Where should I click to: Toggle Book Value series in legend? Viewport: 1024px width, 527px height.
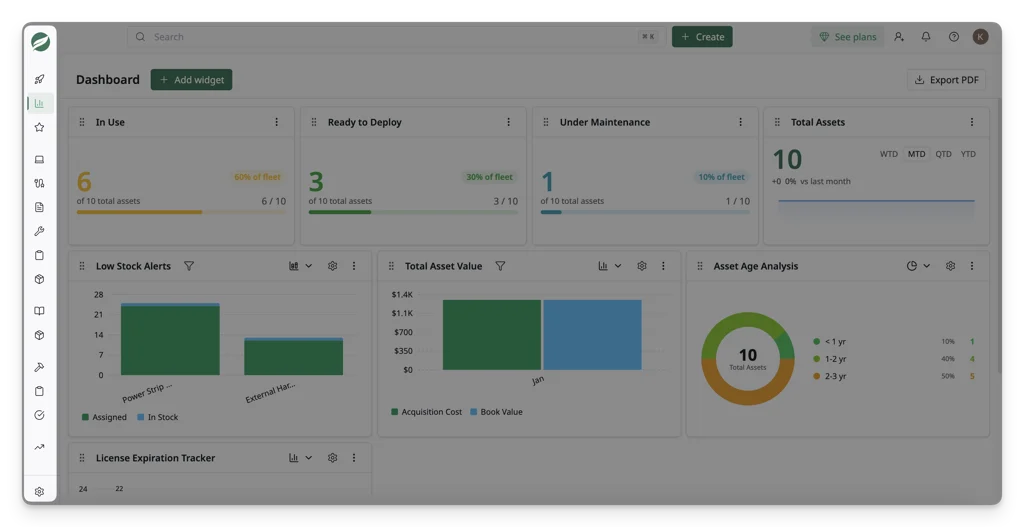(496, 412)
